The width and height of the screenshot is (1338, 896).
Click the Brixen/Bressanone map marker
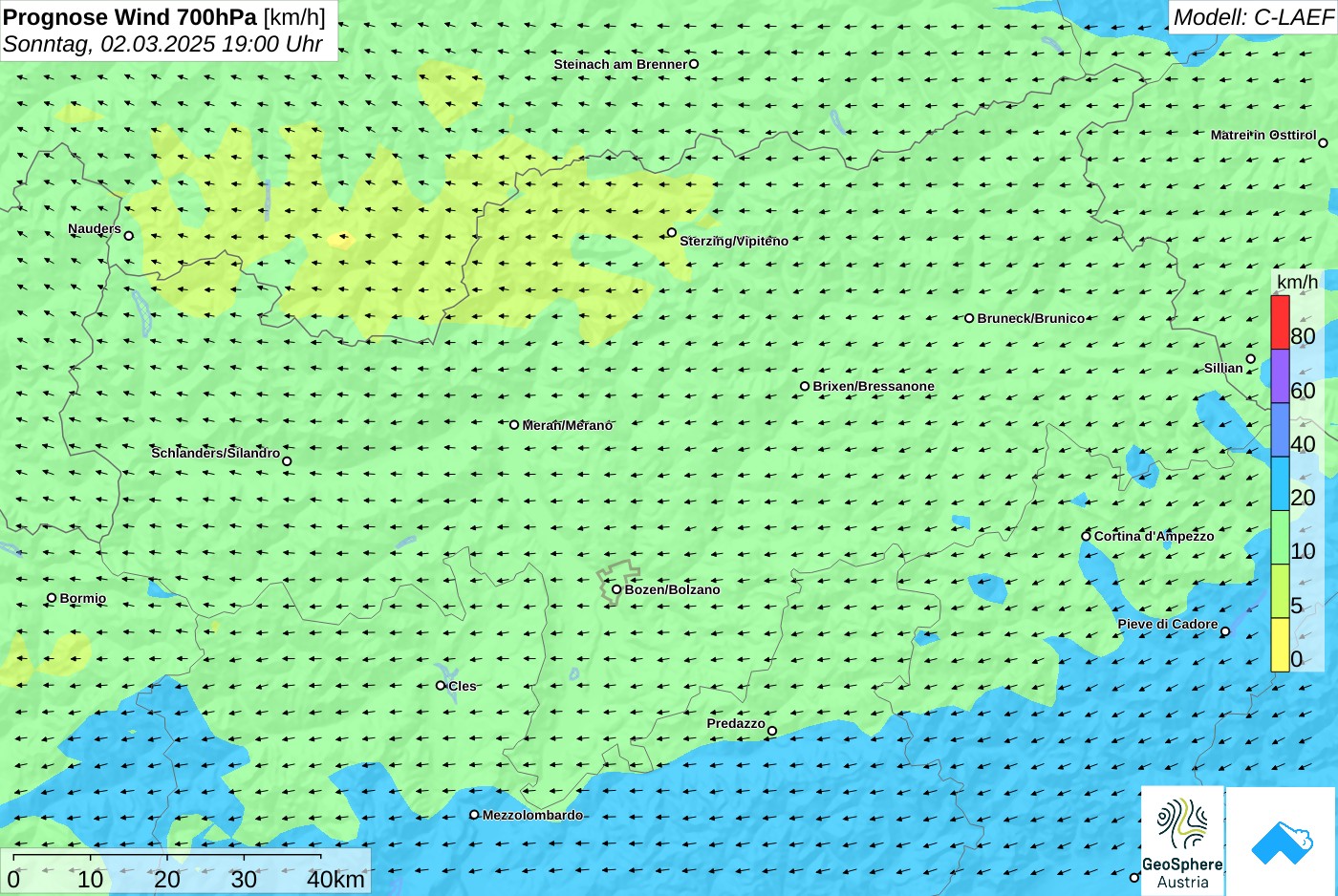coord(804,386)
